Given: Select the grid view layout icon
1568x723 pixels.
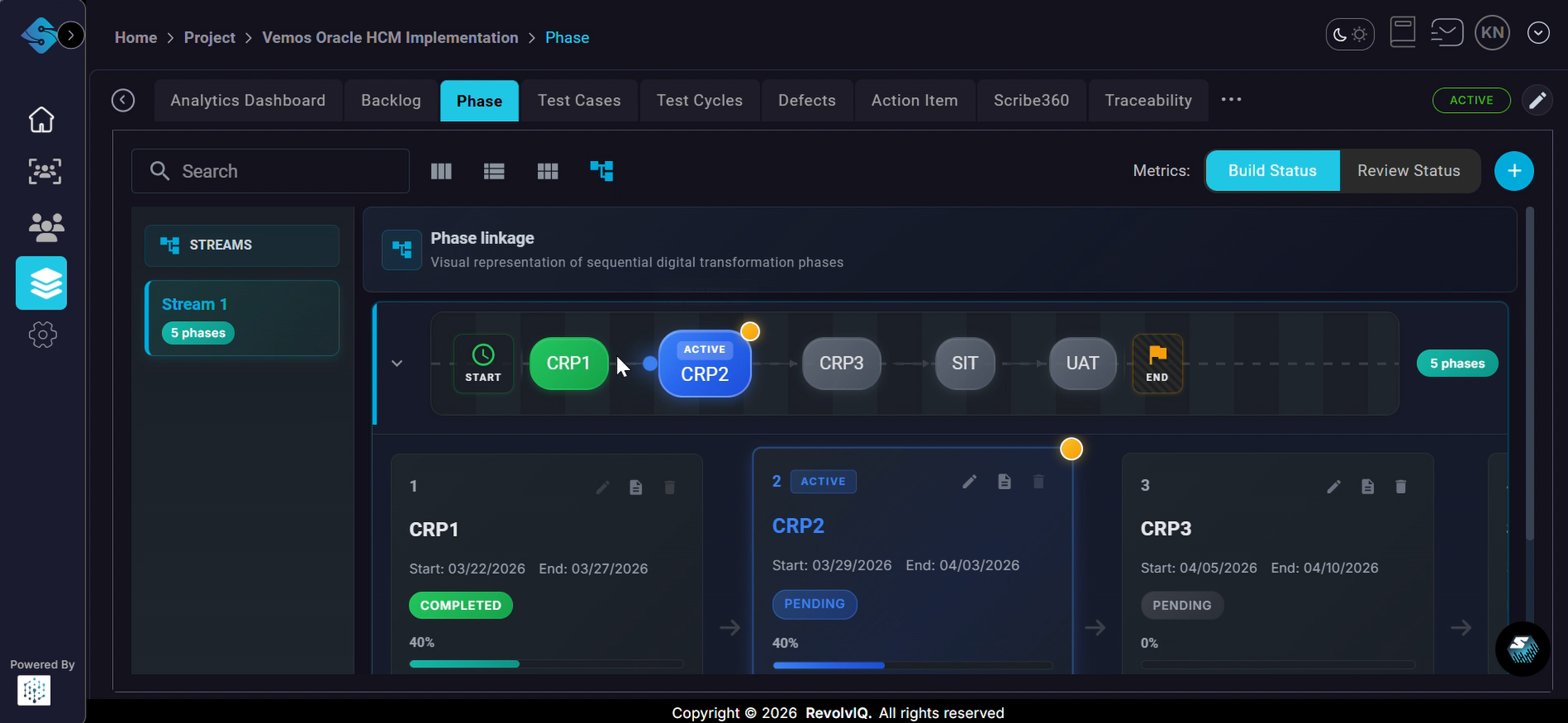Looking at the screenshot, I should click(x=548, y=171).
